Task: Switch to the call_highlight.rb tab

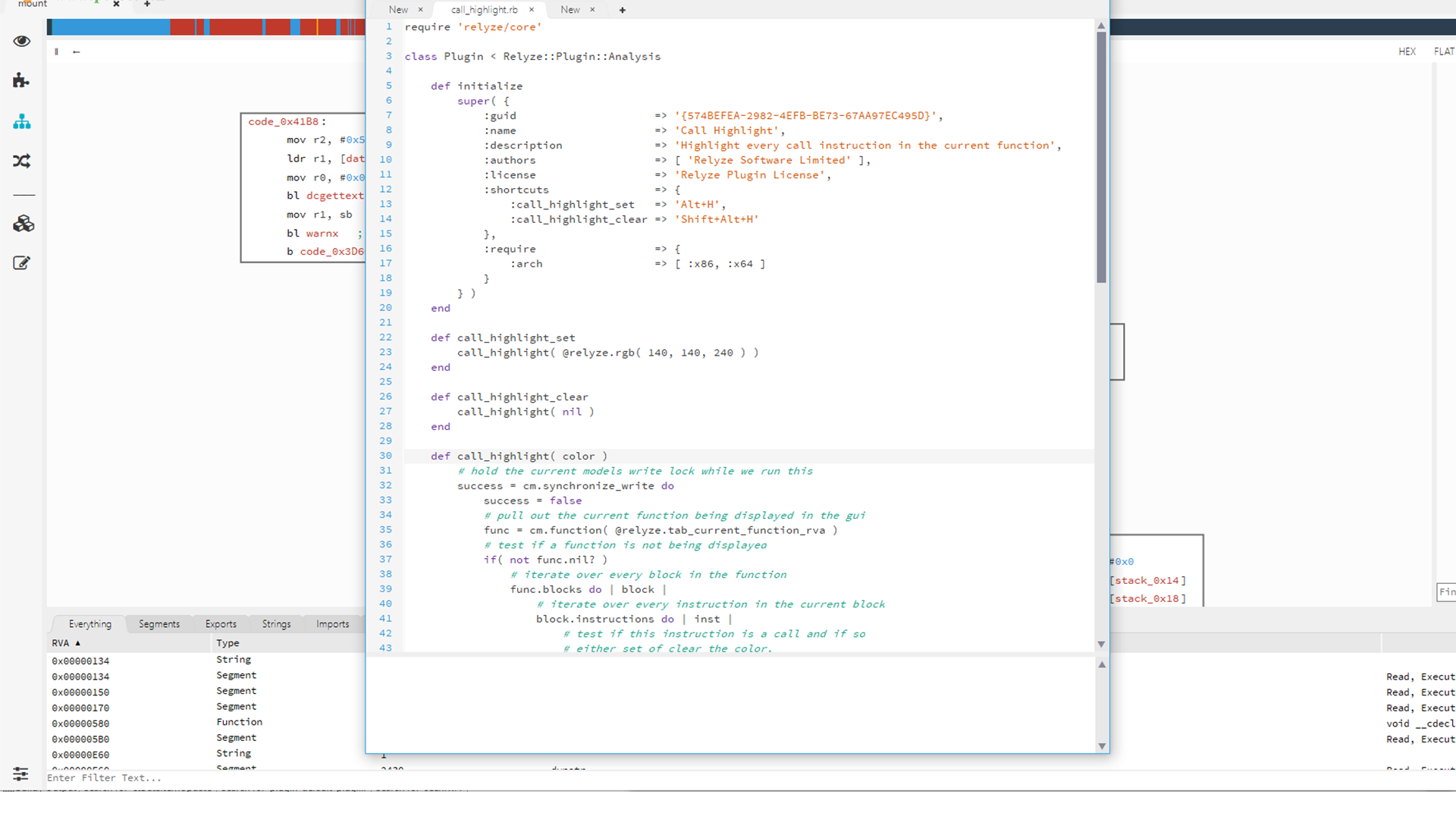Action: (484, 10)
